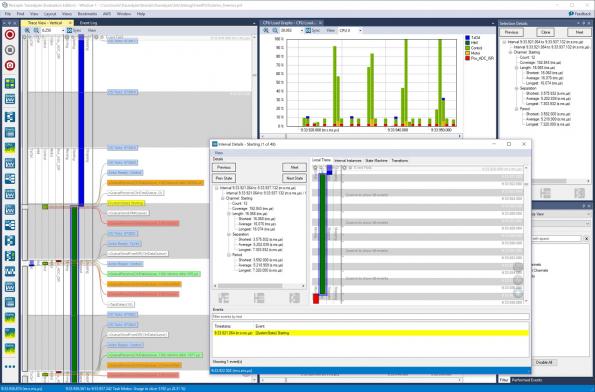Collapse the Length node in Interval Details tree
This screenshot has height=392, width=595.
[229, 214]
